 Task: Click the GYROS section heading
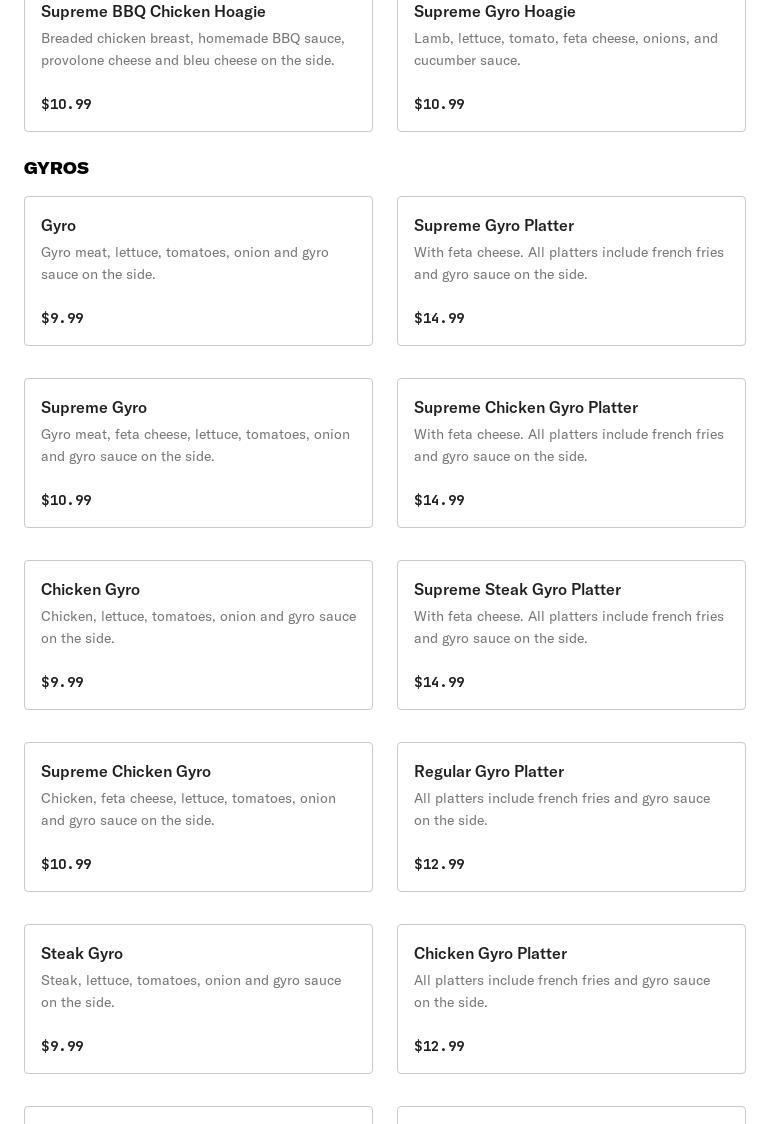coord(56,168)
